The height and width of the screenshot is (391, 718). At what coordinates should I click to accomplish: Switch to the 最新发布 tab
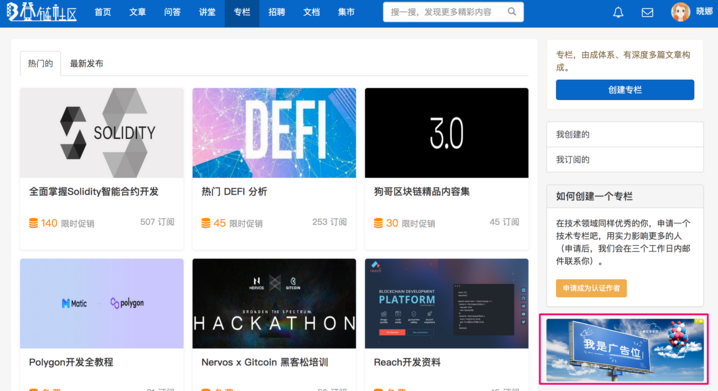[x=87, y=64]
